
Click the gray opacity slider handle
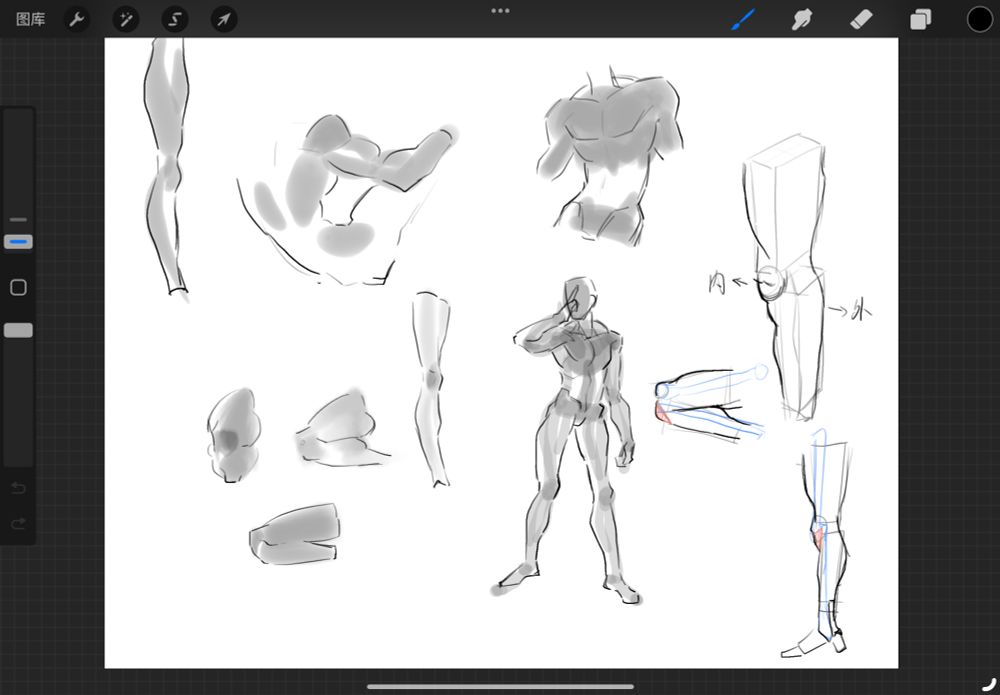click(18, 330)
